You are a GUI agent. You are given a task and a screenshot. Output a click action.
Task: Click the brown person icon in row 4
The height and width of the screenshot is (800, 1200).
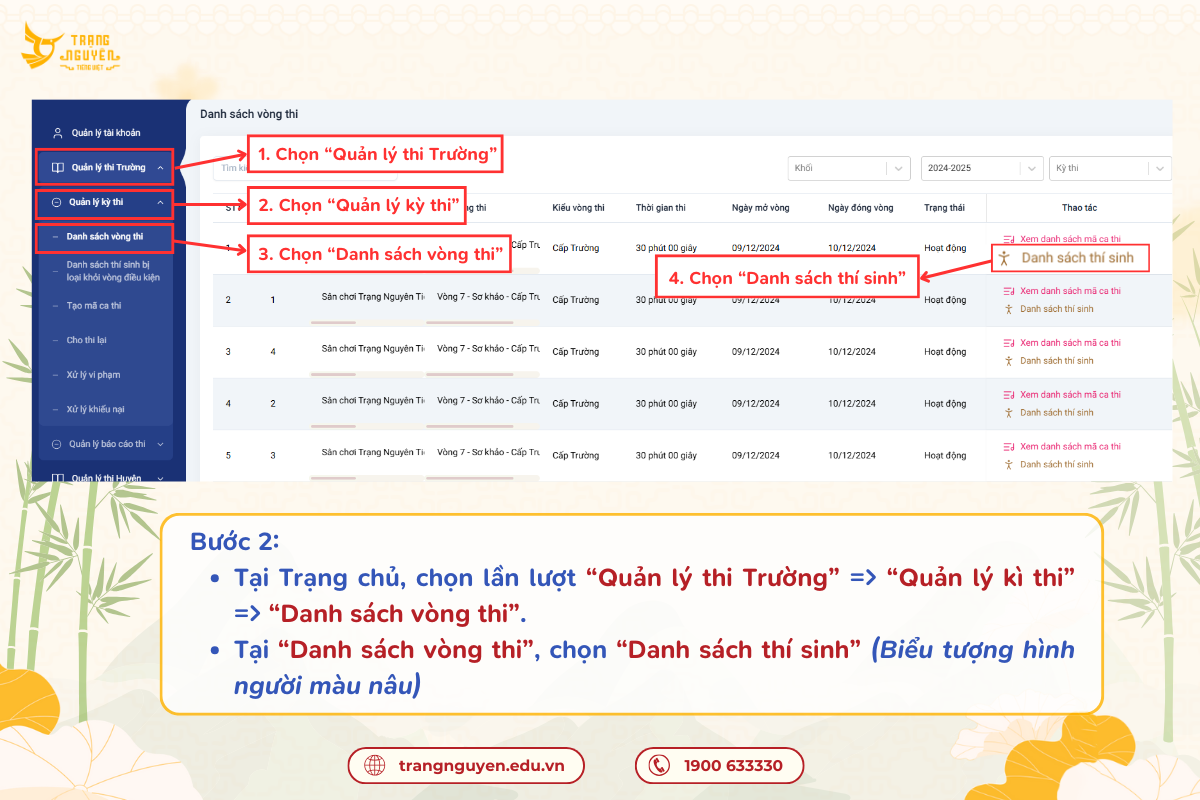[x=1009, y=413]
